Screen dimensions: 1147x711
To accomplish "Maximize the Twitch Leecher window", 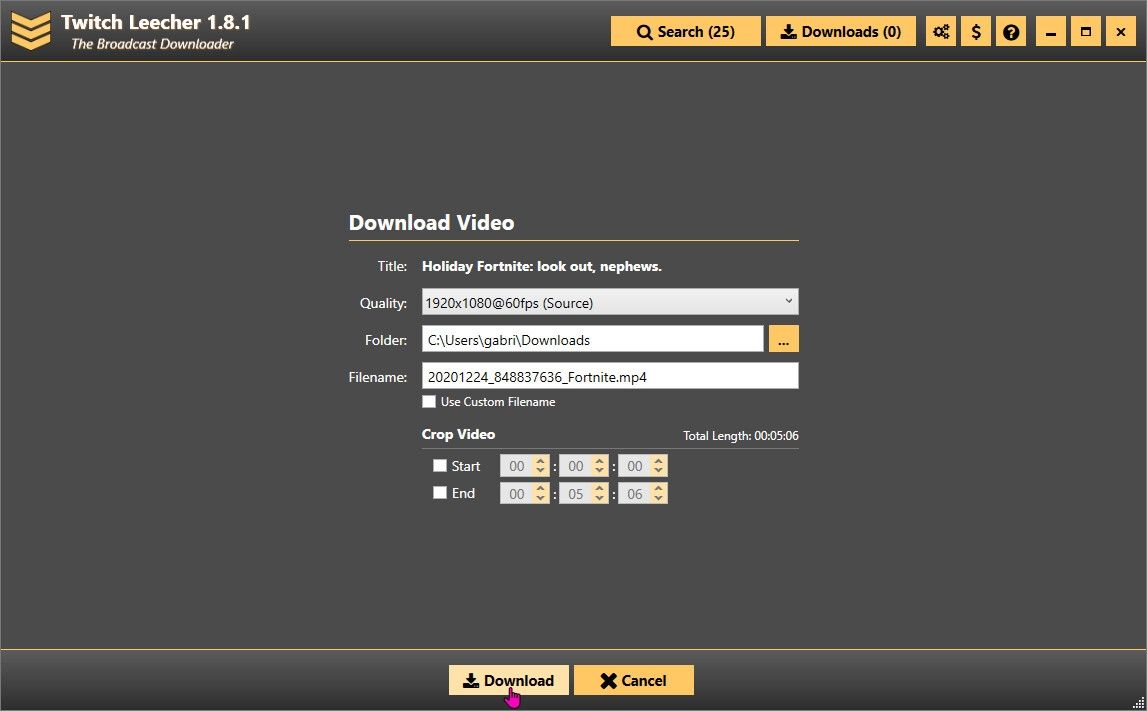I will pyautogui.click(x=1085, y=32).
